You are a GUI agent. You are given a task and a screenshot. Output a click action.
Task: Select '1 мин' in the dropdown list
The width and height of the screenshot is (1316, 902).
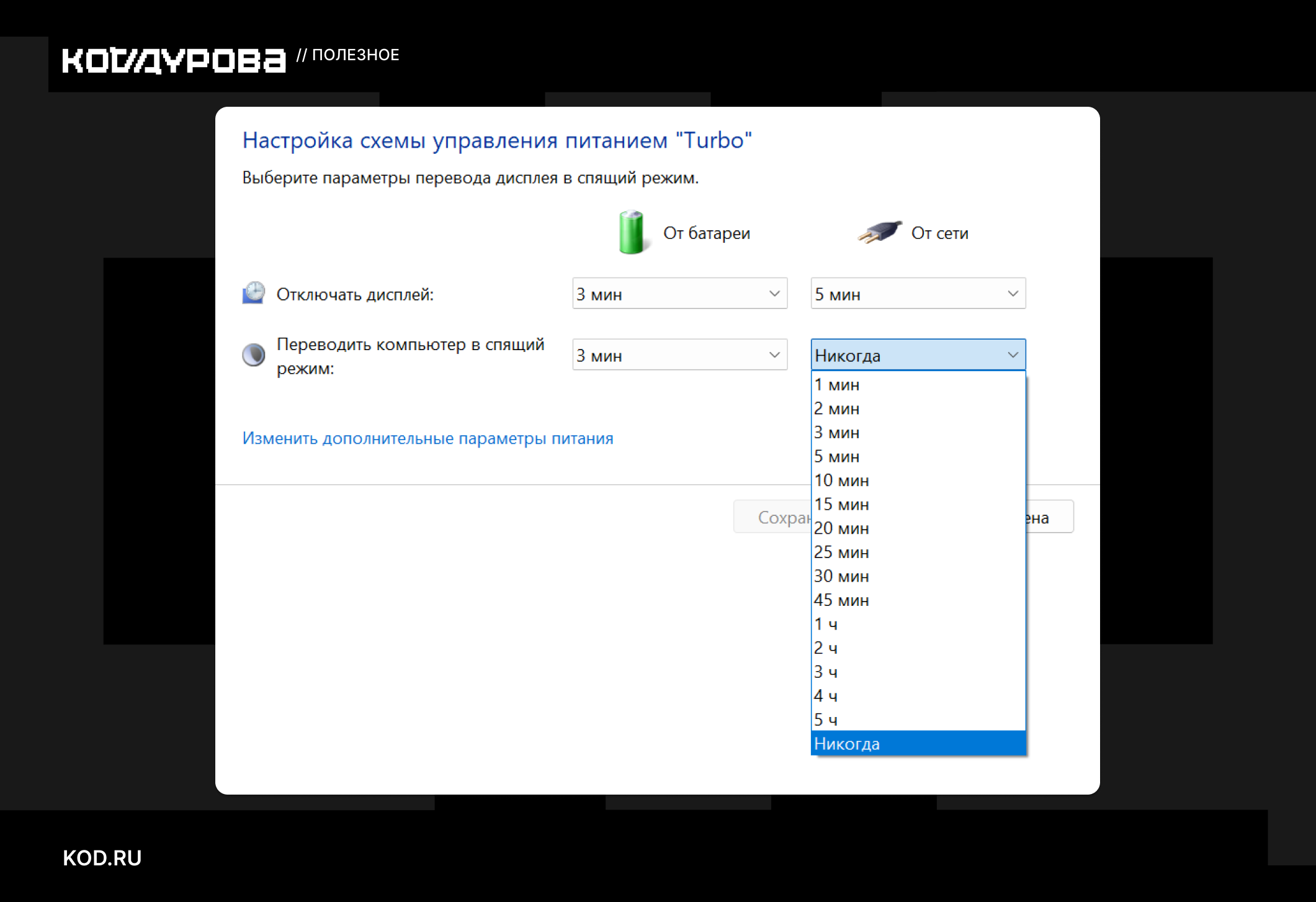918,385
